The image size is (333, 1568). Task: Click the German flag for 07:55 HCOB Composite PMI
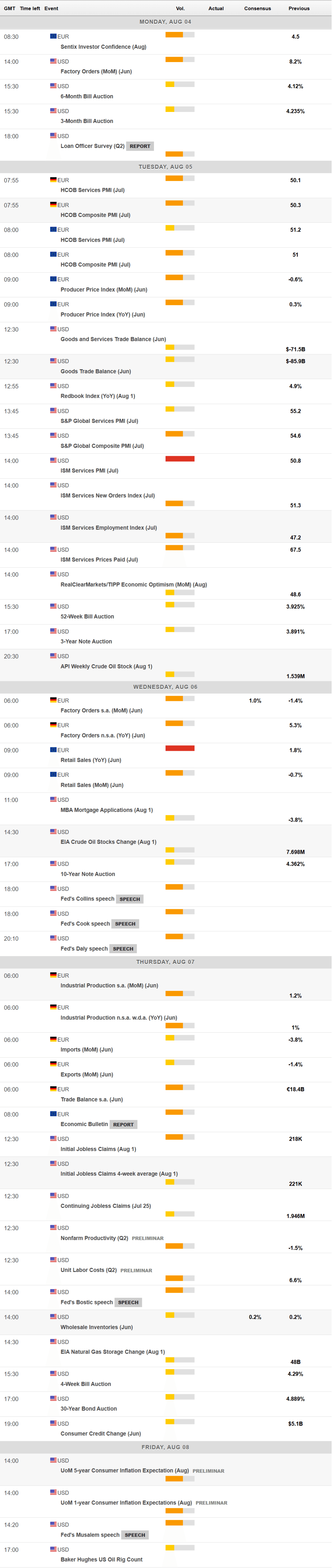[53, 205]
